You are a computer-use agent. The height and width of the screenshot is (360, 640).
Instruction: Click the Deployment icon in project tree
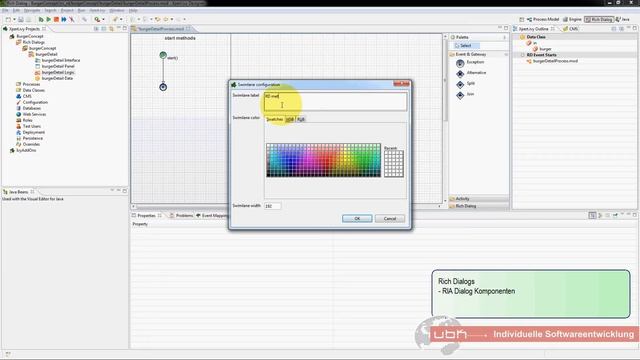point(18,132)
